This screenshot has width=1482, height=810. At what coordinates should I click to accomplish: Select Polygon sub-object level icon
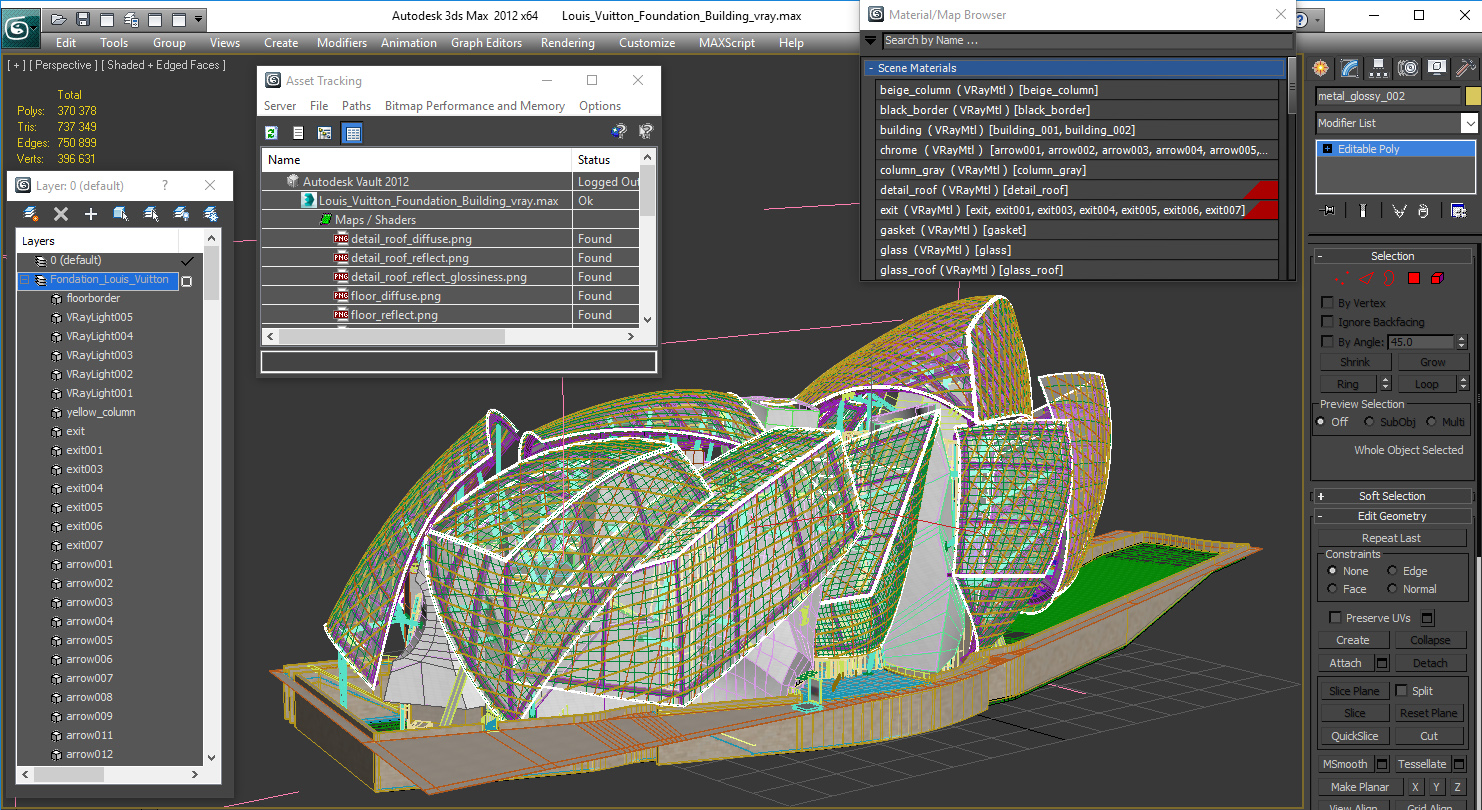click(x=1414, y=278)
